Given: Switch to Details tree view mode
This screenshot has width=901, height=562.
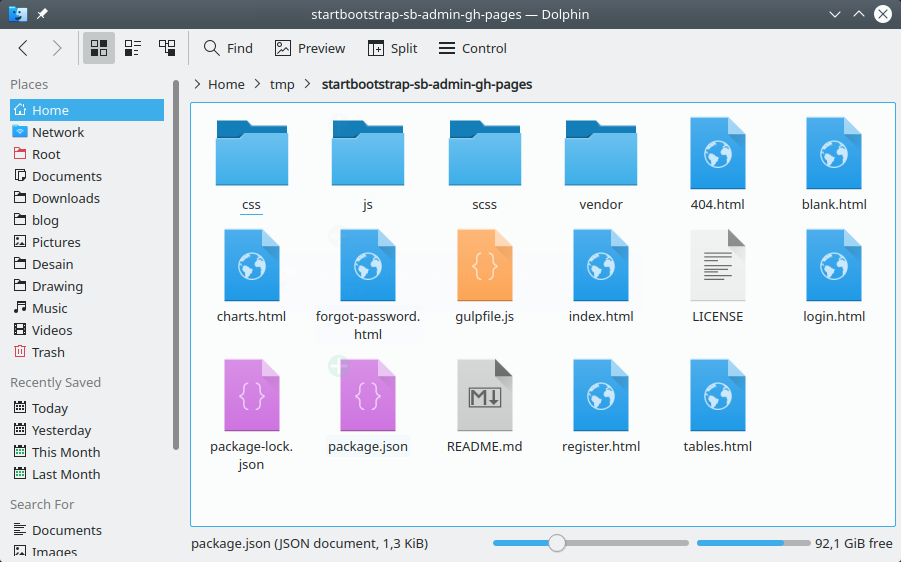Looking at the screenshot, I should [167, 48].
